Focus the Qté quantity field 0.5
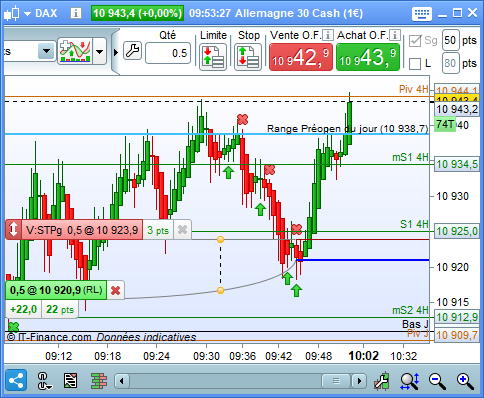 (x=168, y=53)
